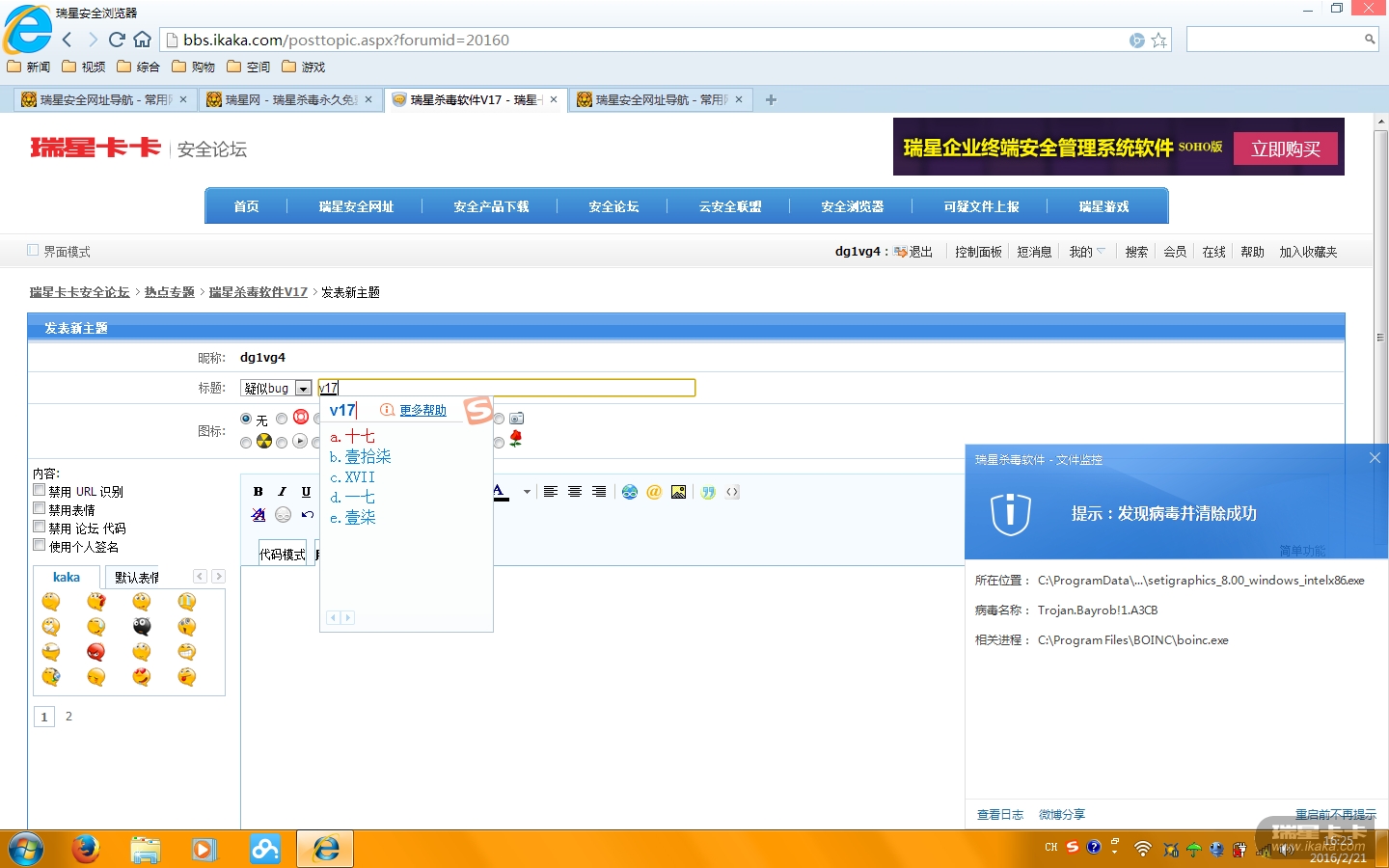Image resolution: width=1389 pixels, height=868 pixels.
Task: Check the '禁用 论坛 代码' checkbox
Action: coord(40,527)
